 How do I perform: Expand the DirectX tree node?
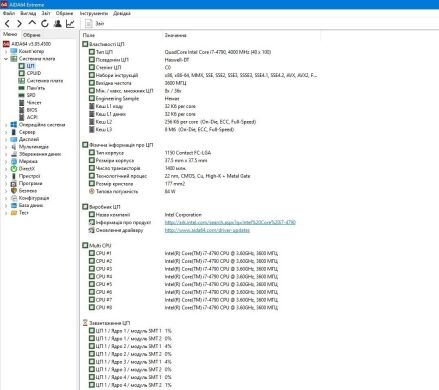(6, 169)
